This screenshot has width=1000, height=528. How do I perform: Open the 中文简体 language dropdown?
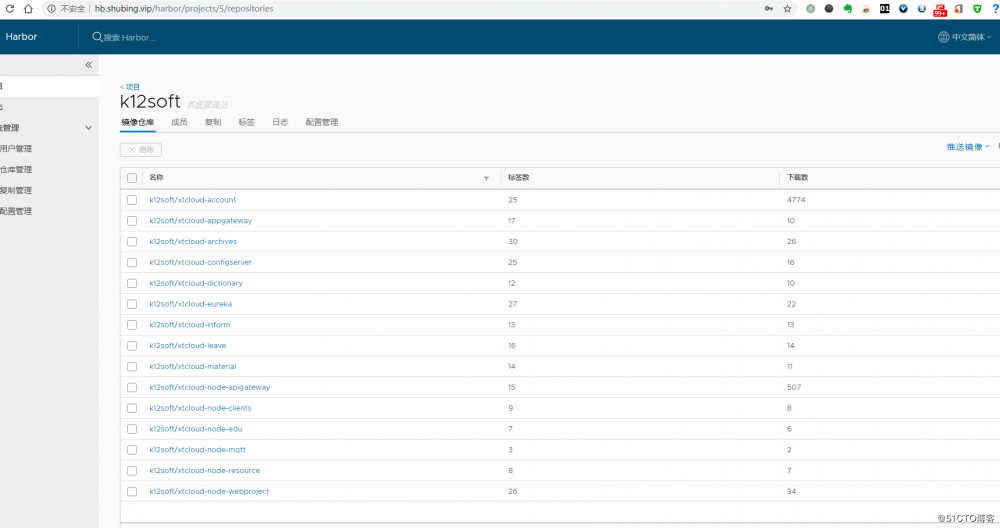pos(971,37)
